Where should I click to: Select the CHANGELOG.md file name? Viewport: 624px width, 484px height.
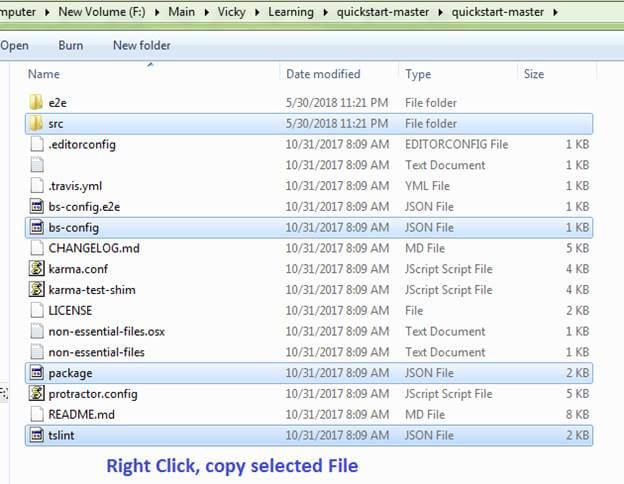pos(94,248)
